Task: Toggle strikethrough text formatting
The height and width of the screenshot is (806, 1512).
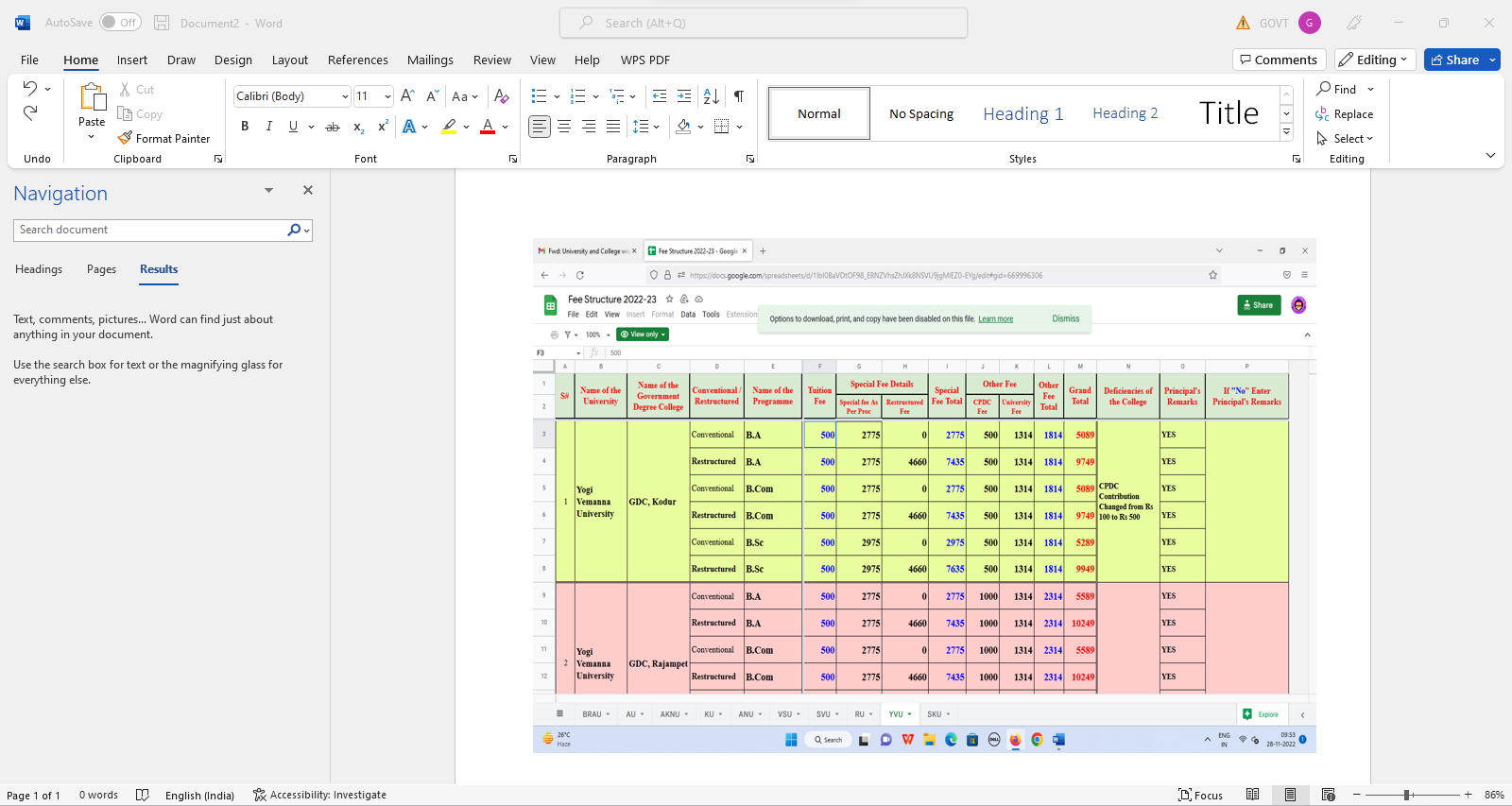Action: pos(333,127)
